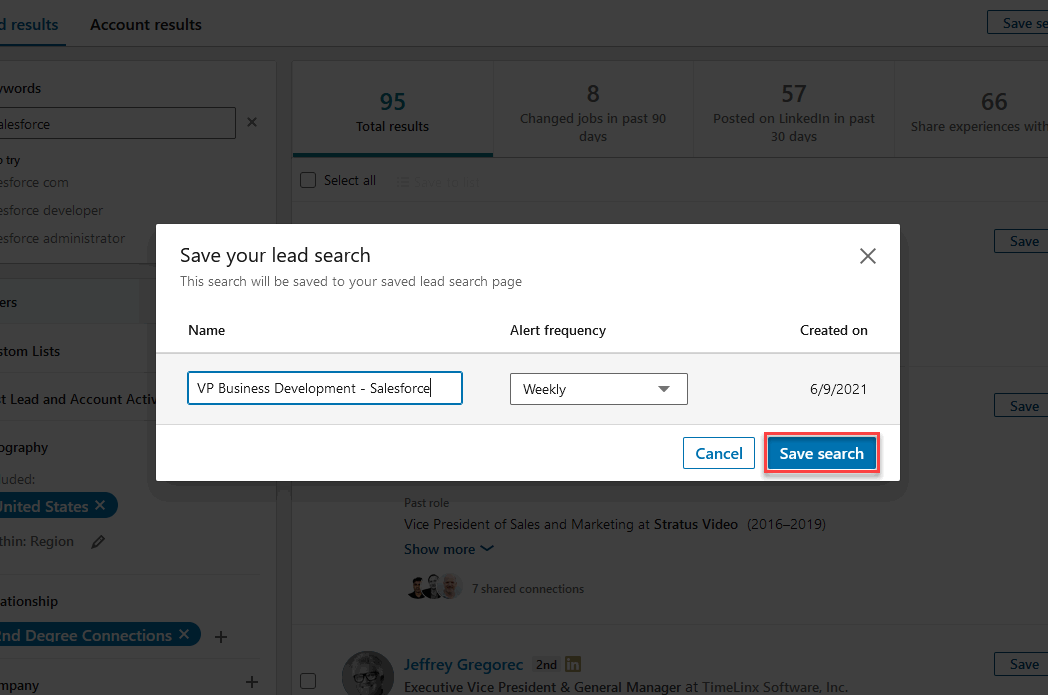1048x695 pixels.
Task: Show Posted on LinkedIn in past 30 days
Action: coord(793,110)
